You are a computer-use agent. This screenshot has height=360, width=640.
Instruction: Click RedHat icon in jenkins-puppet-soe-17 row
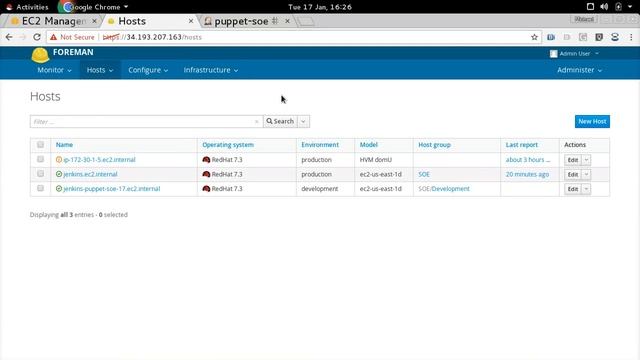point(206,189)
